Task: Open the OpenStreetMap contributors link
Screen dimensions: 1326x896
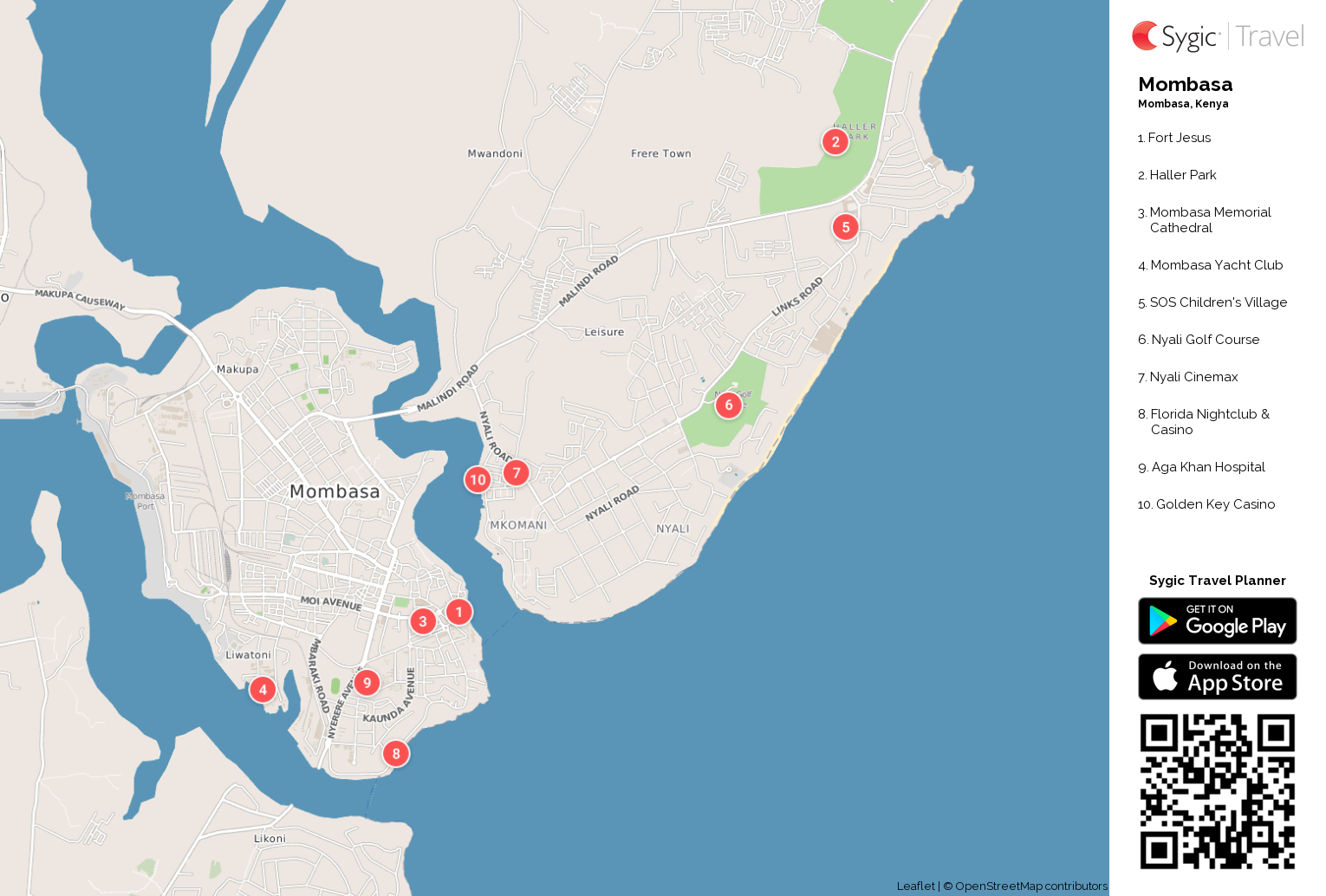Action: pyautogui.click(x=1031, y=886)
